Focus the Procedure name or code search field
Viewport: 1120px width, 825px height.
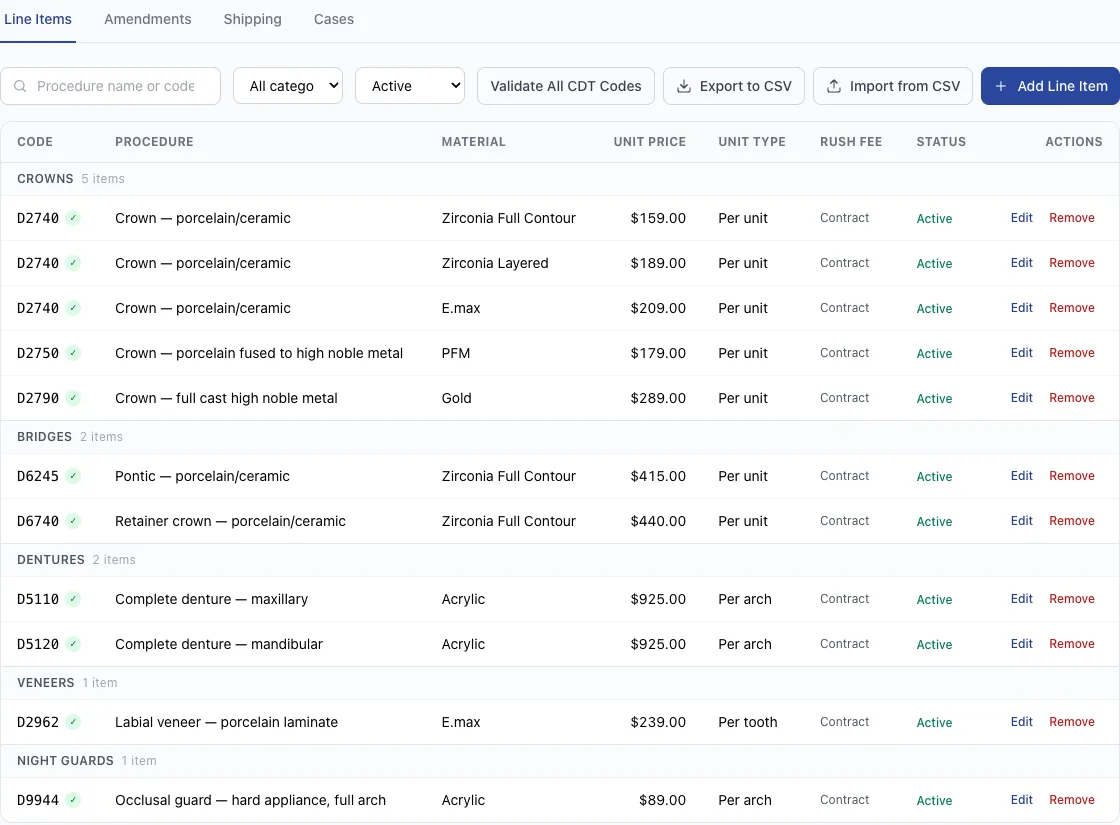point(111,86)
